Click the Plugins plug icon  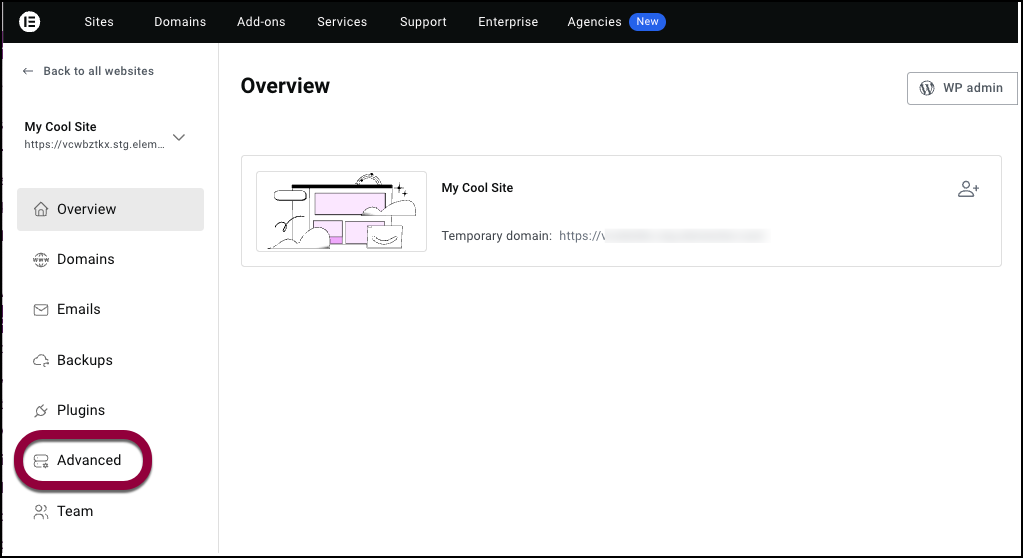click(x=41, y=411)
